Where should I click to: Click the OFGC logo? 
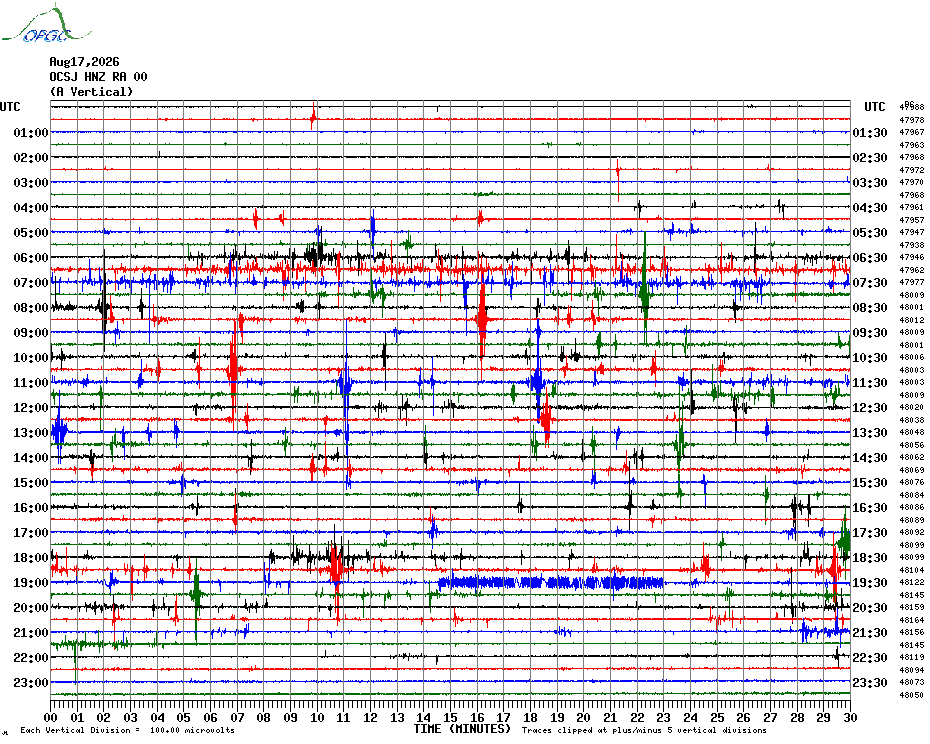pos(46,24)
